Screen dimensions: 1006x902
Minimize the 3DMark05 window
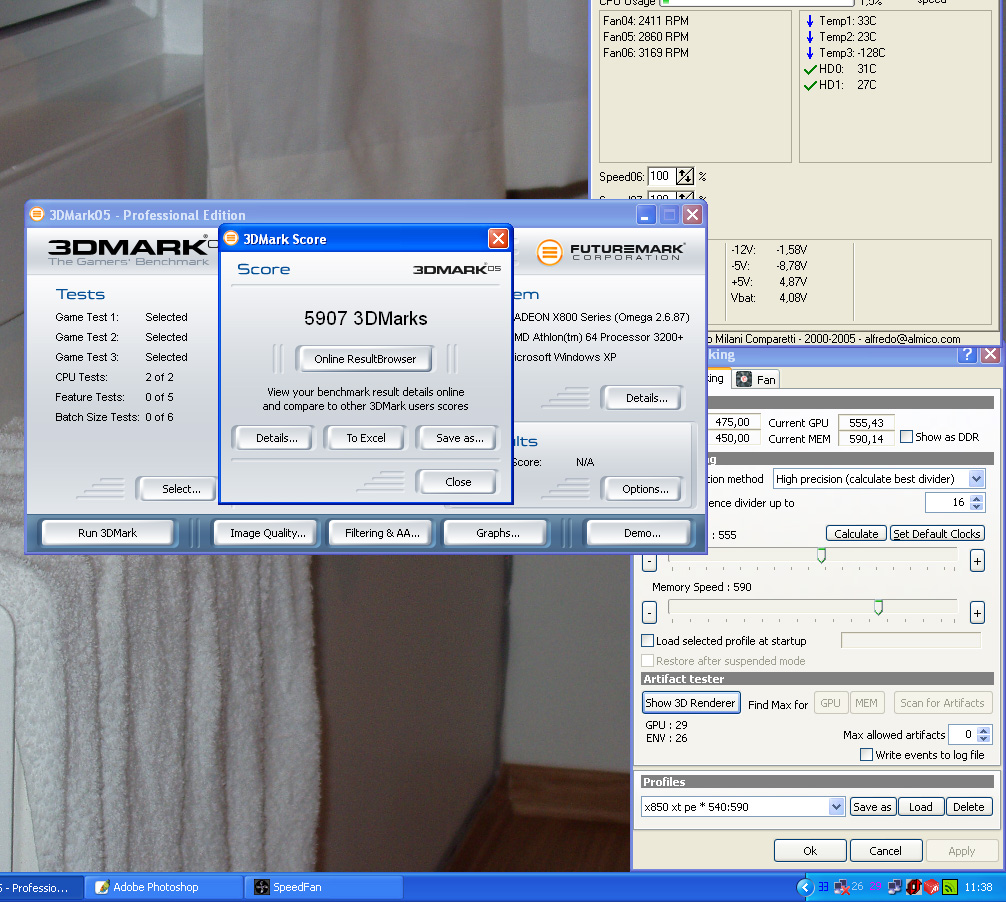coord(646,215)
